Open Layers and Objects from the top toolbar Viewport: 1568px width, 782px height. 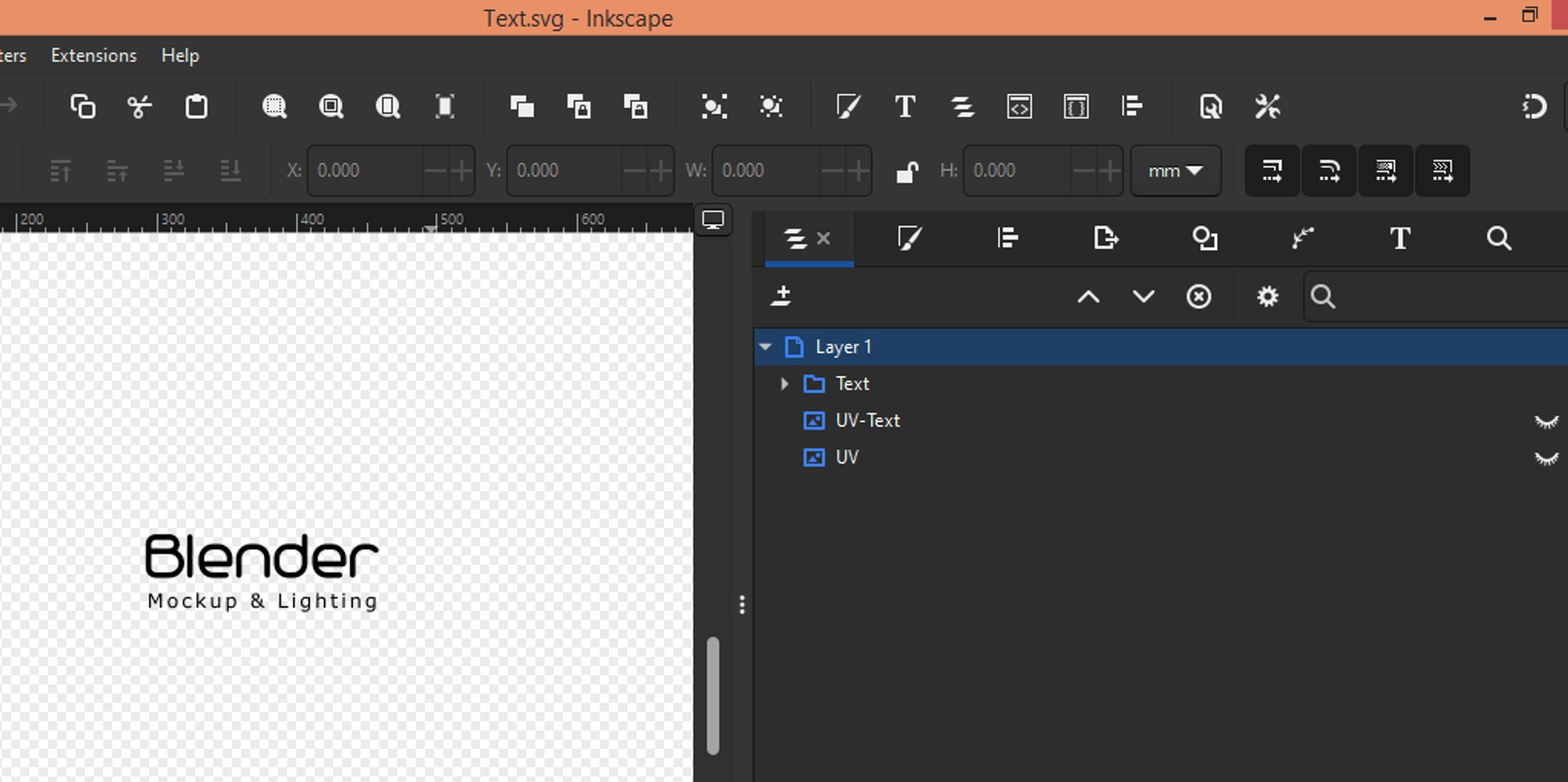pyautogui.click(x=962, y=106)
